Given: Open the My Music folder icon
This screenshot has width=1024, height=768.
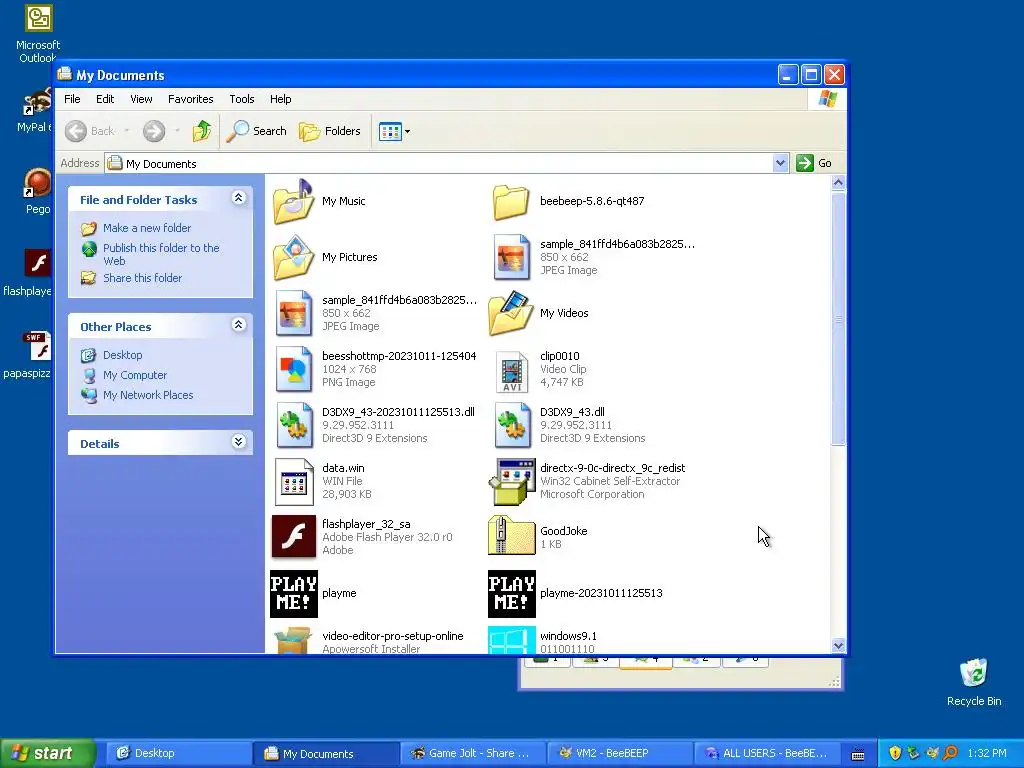Looking at the screenshot, I should [293, 201].
